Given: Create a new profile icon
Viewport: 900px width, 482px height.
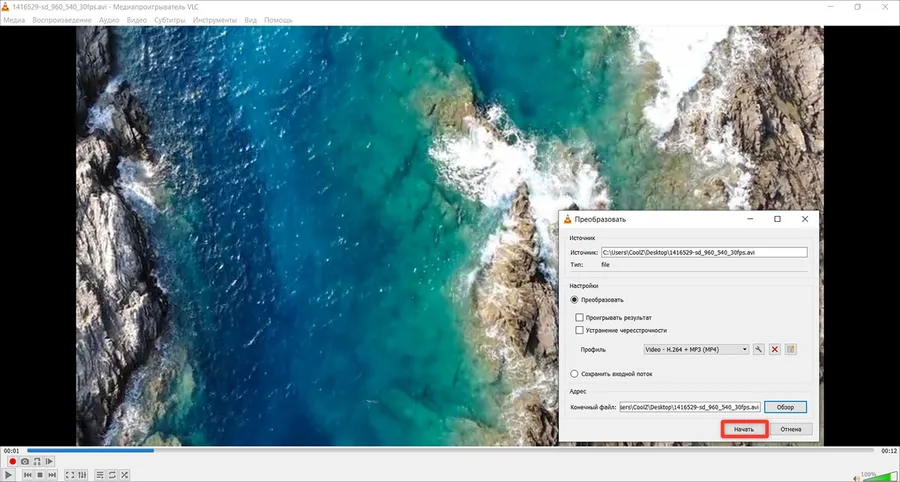Looking at the screenshot, I should (791, 349).
